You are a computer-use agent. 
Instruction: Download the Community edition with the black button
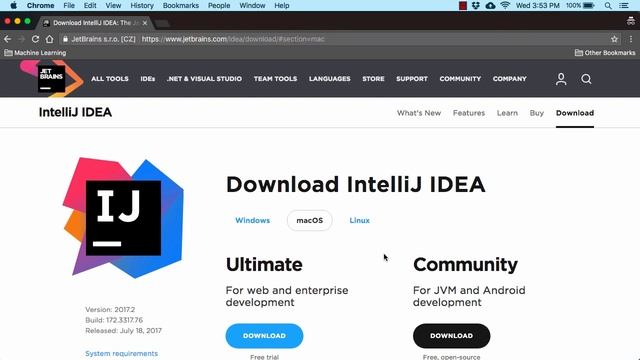pyautogui.click(x=451, y=336)
